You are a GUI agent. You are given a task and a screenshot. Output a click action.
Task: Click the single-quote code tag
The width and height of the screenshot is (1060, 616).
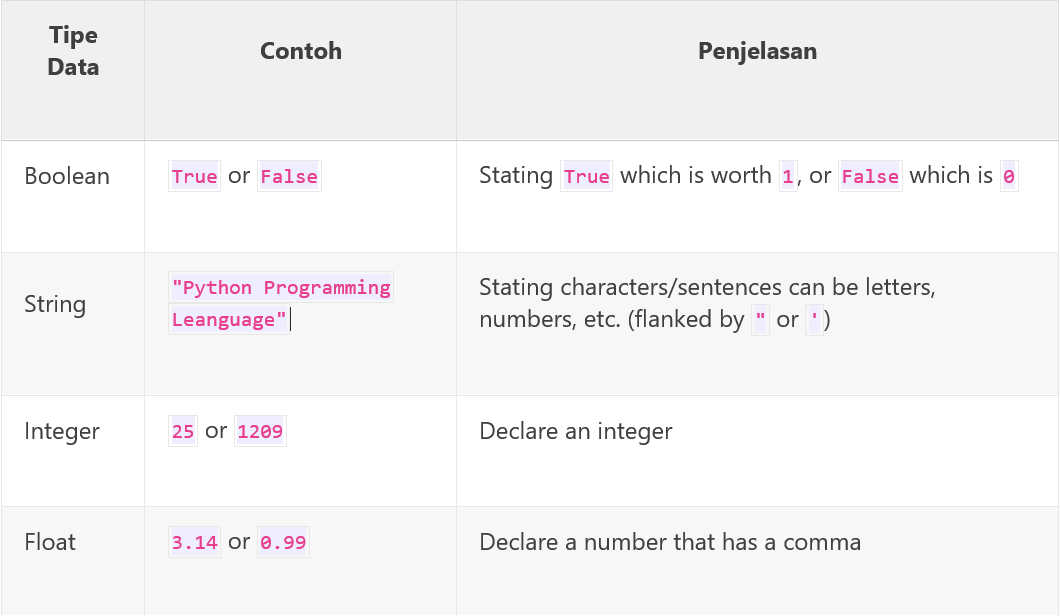point(815,319)
